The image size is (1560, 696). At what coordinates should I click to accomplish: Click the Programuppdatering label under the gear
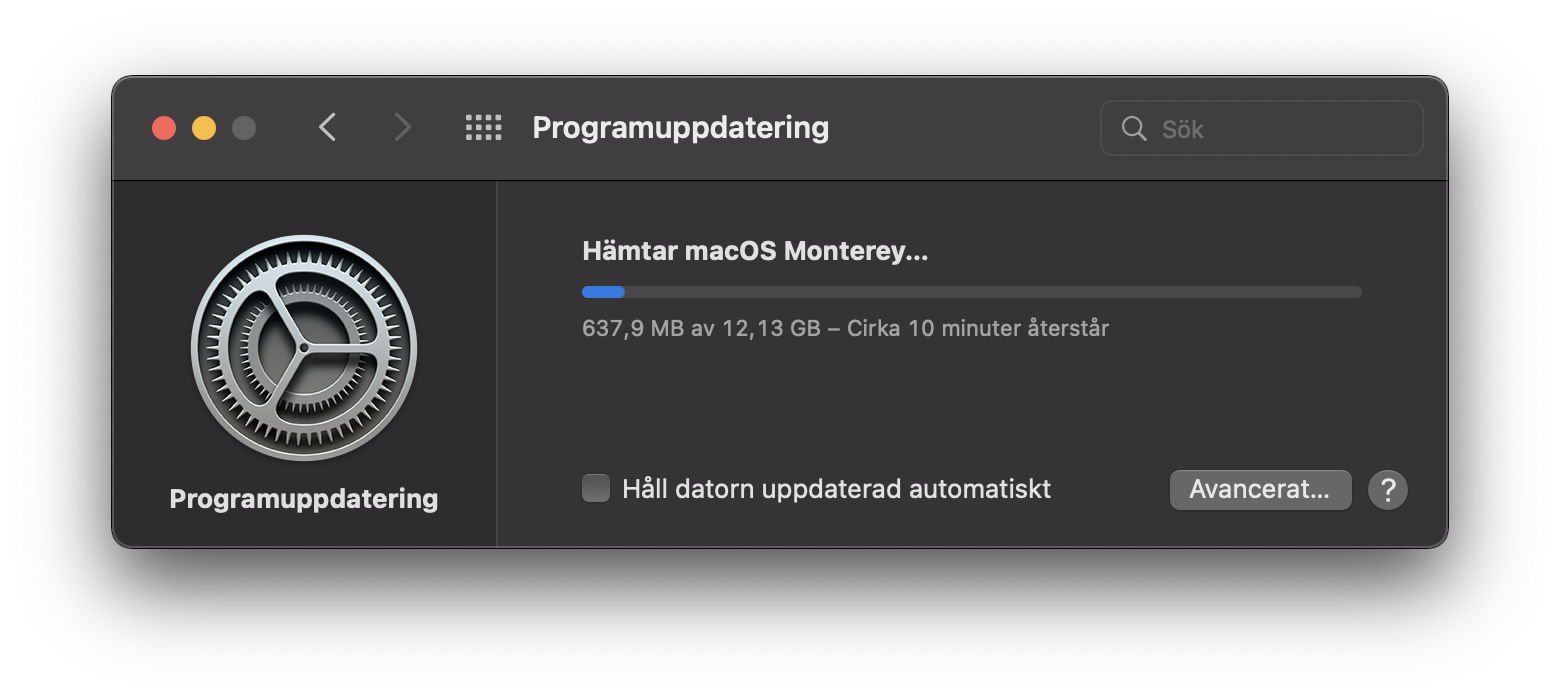[x=304, y=499]
